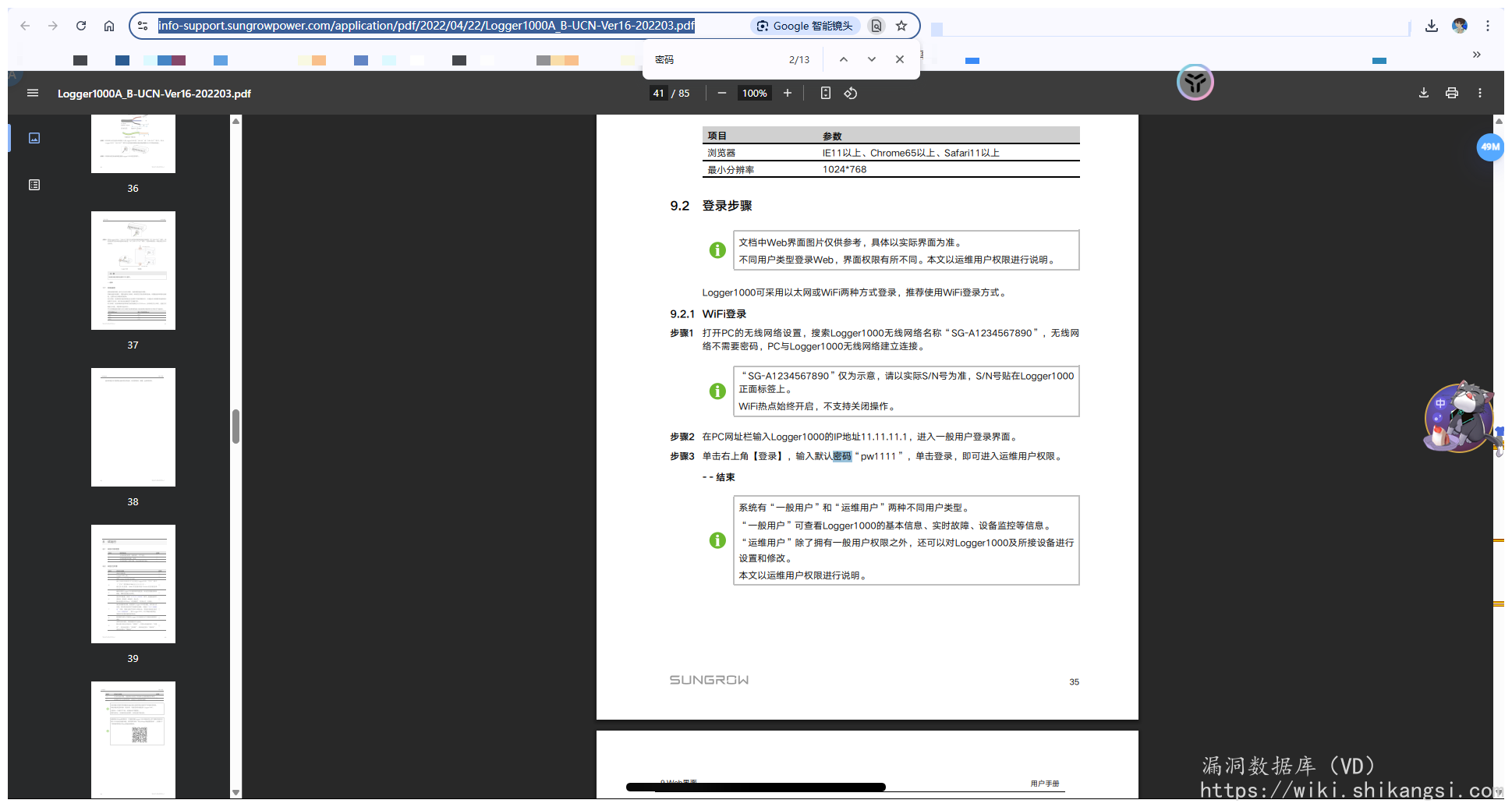The image size is (1512, 807).
Task: View site information icon in address bar
Action: point(143,26)
